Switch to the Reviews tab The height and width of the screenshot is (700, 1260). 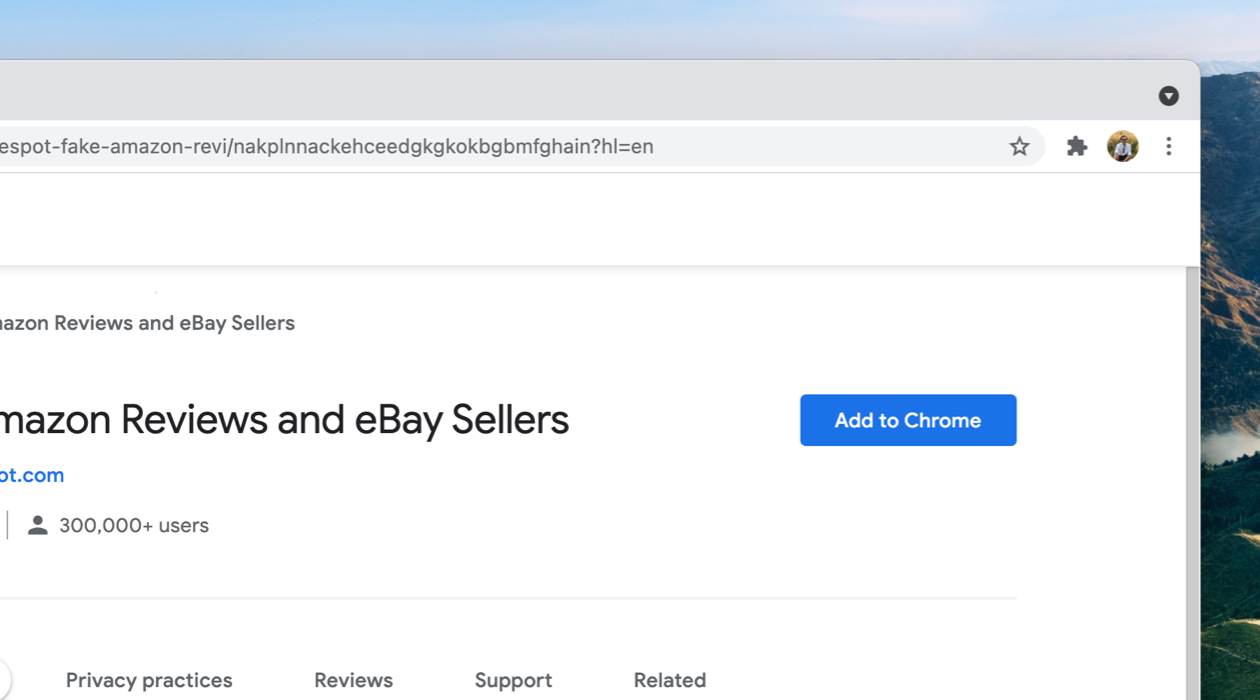353,680
